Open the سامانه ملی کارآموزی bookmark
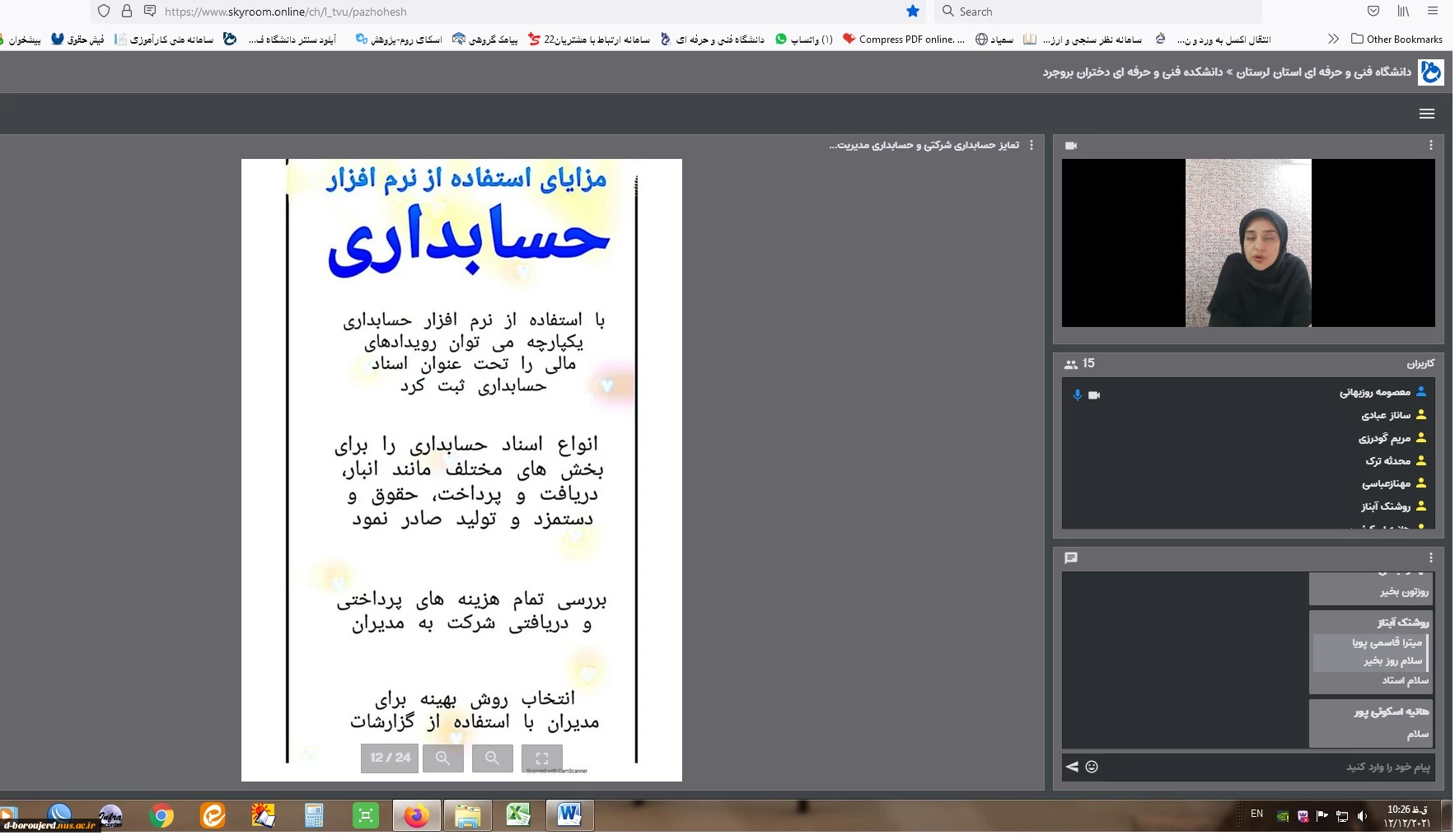This screenshot has height=840, width=1455. (164, 39)
